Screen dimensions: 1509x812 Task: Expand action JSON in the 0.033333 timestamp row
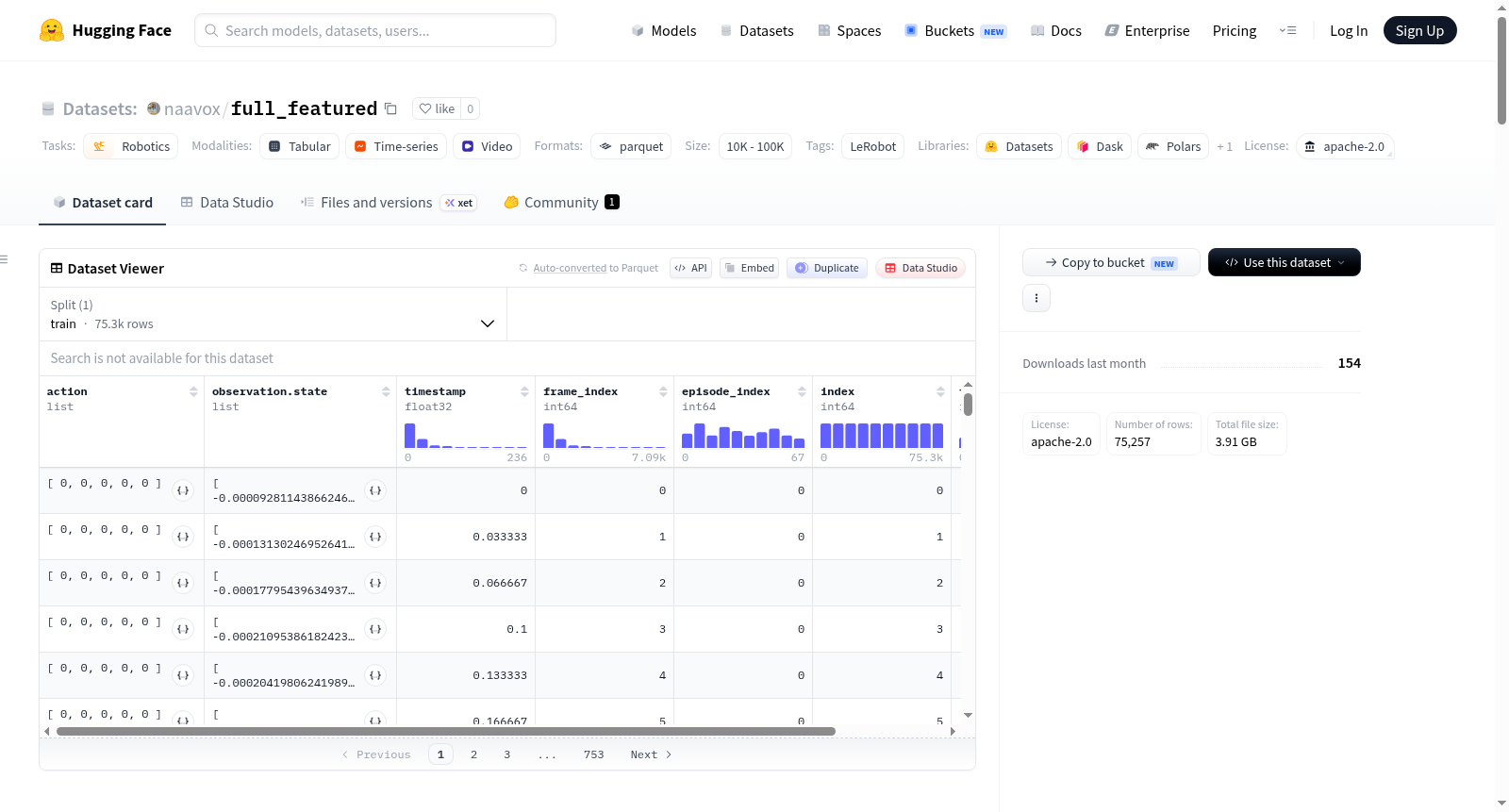point(183,537)
